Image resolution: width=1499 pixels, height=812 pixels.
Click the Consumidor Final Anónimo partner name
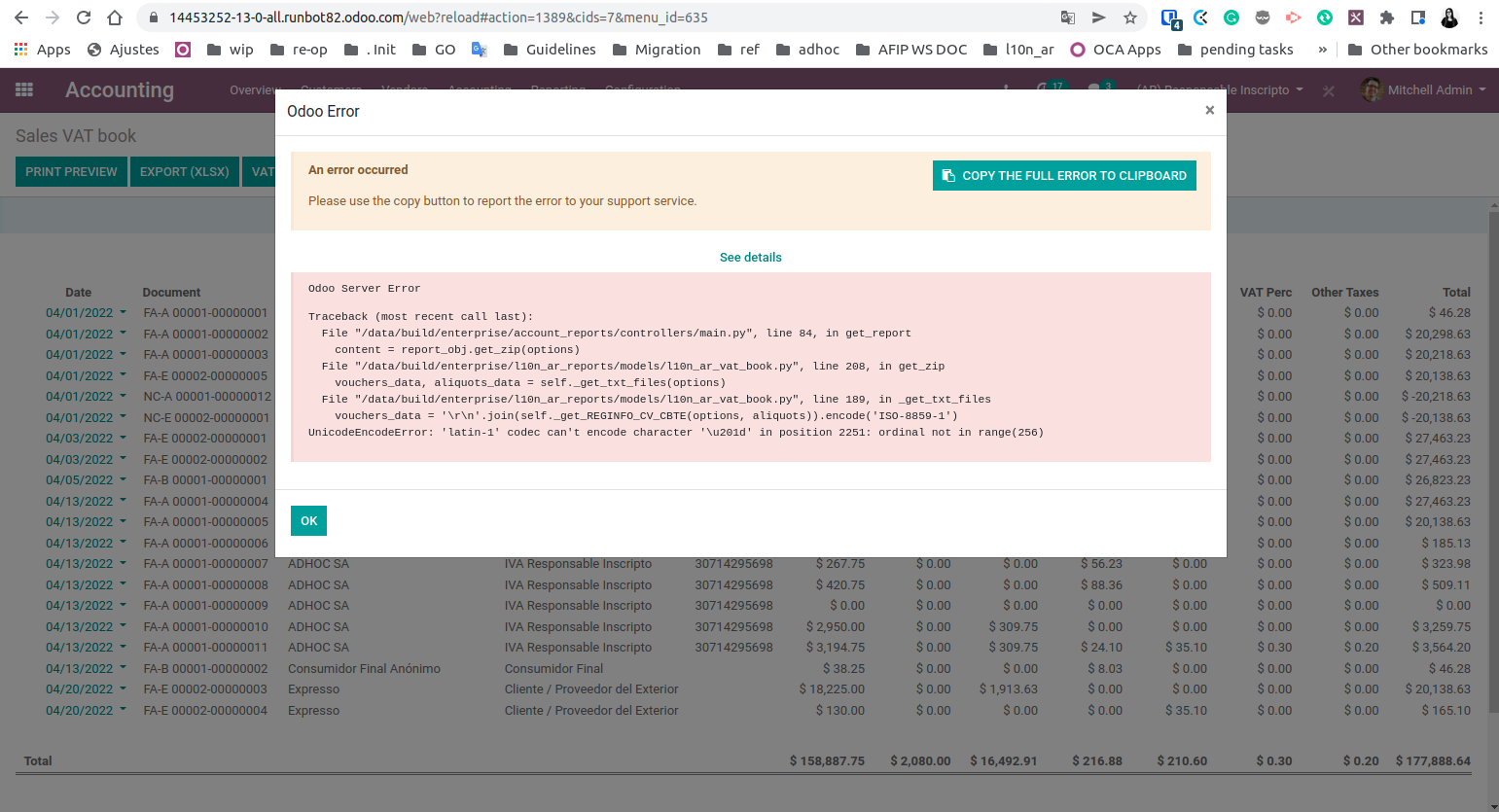tap(364, 668)
